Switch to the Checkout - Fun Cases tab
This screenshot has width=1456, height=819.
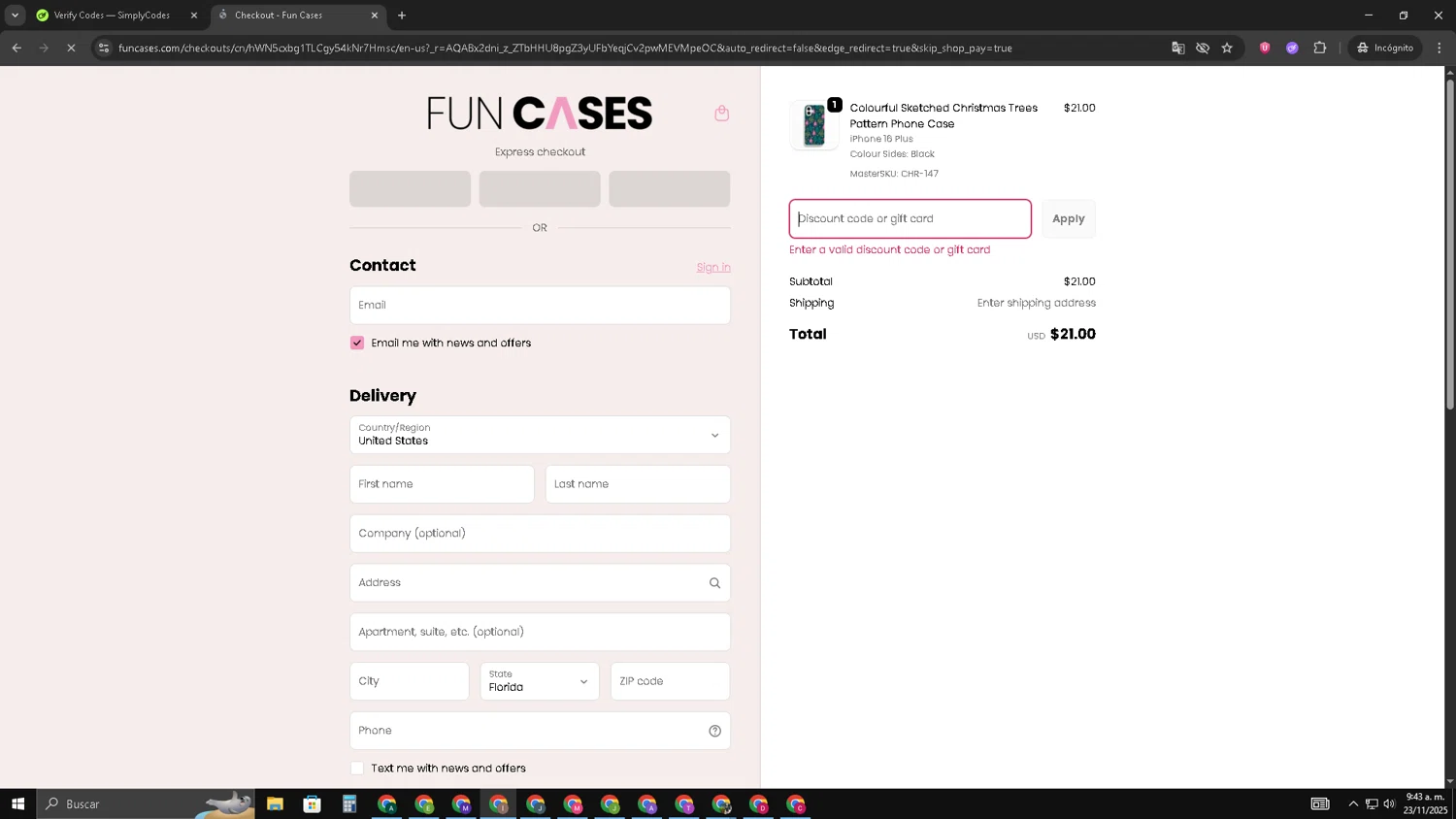297,16
